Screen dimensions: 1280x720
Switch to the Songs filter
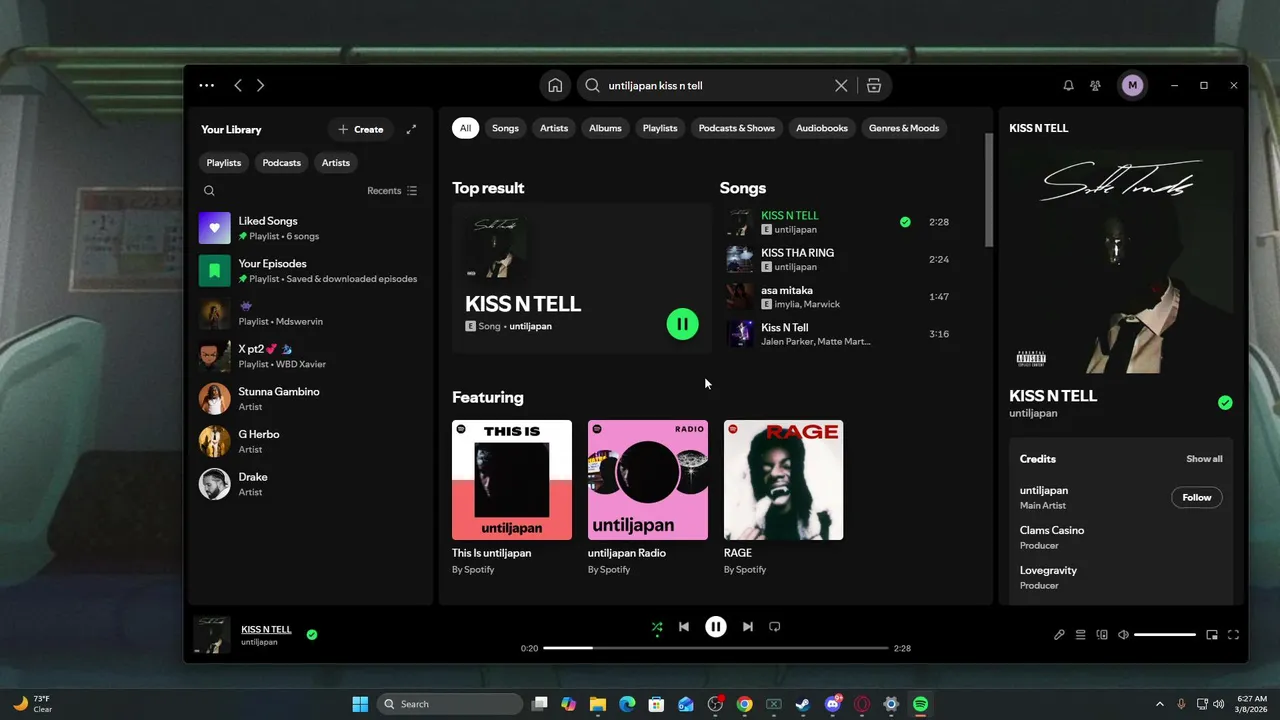505,128
